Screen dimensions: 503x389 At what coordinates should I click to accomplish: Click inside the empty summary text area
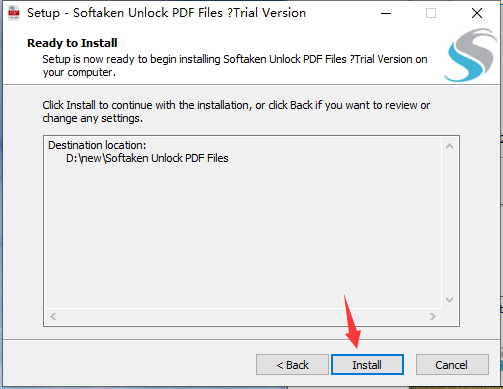pyautogui.click(x=243, y=233)
